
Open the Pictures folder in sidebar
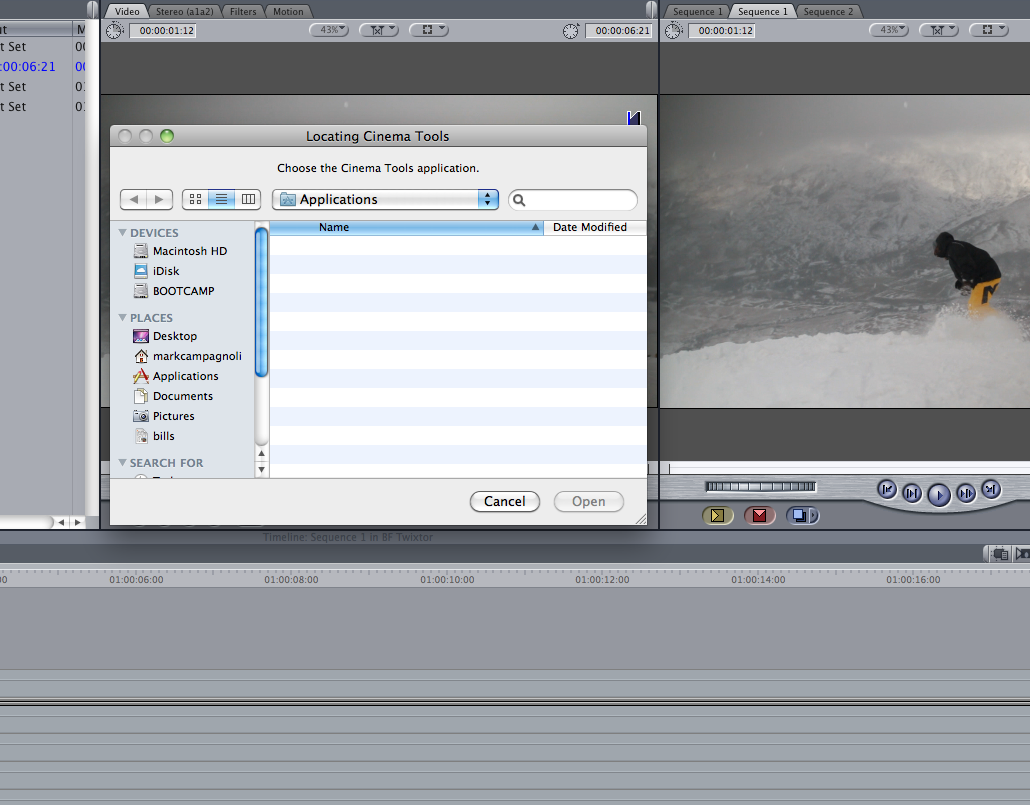click(x=164, y=416)
